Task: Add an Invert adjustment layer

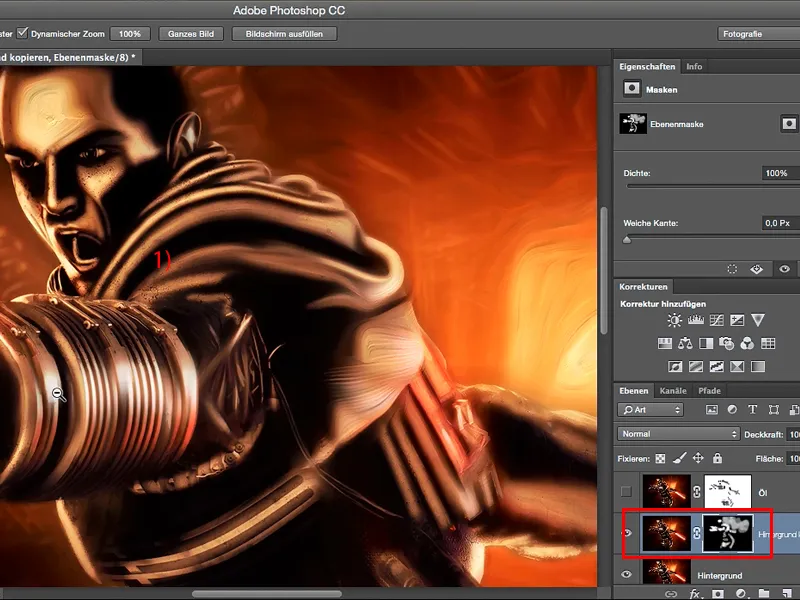Action: pos(675,366)
